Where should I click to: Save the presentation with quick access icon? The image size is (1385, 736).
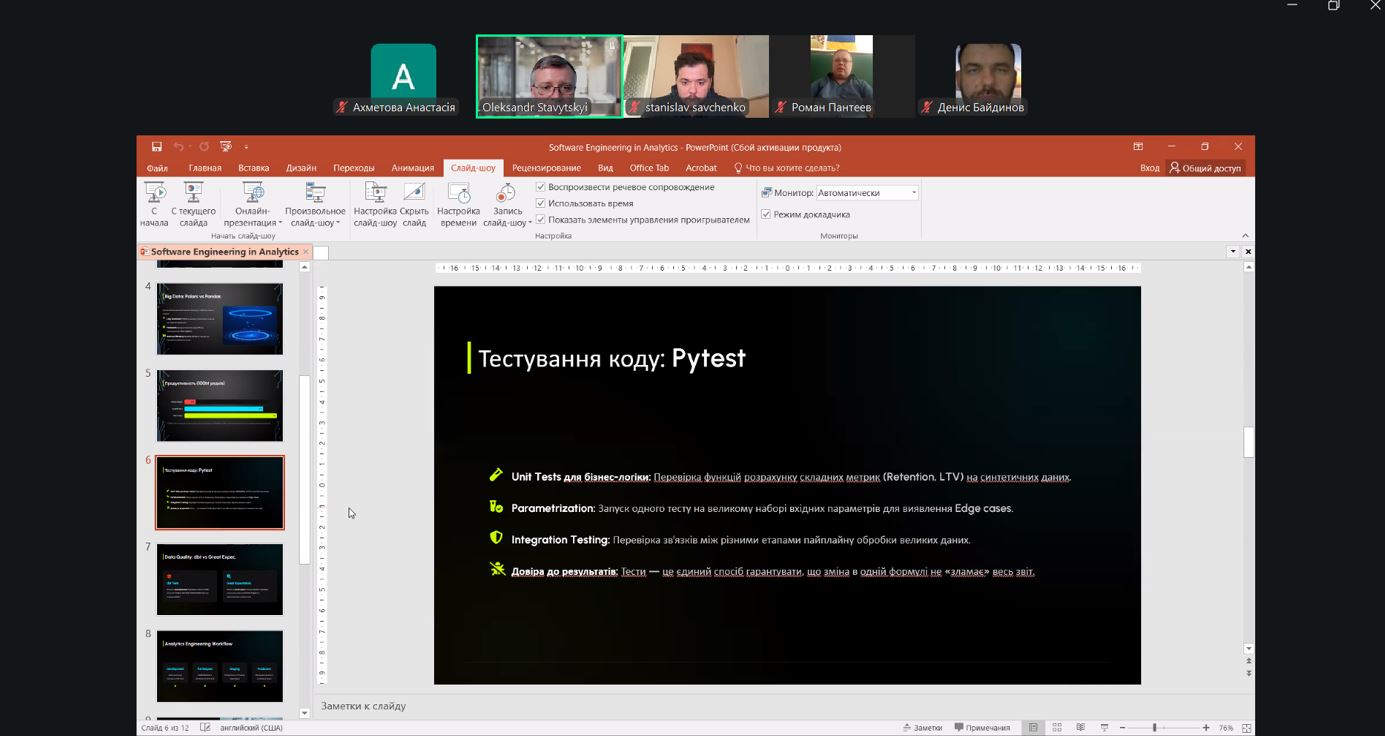(x=157, y=147)
